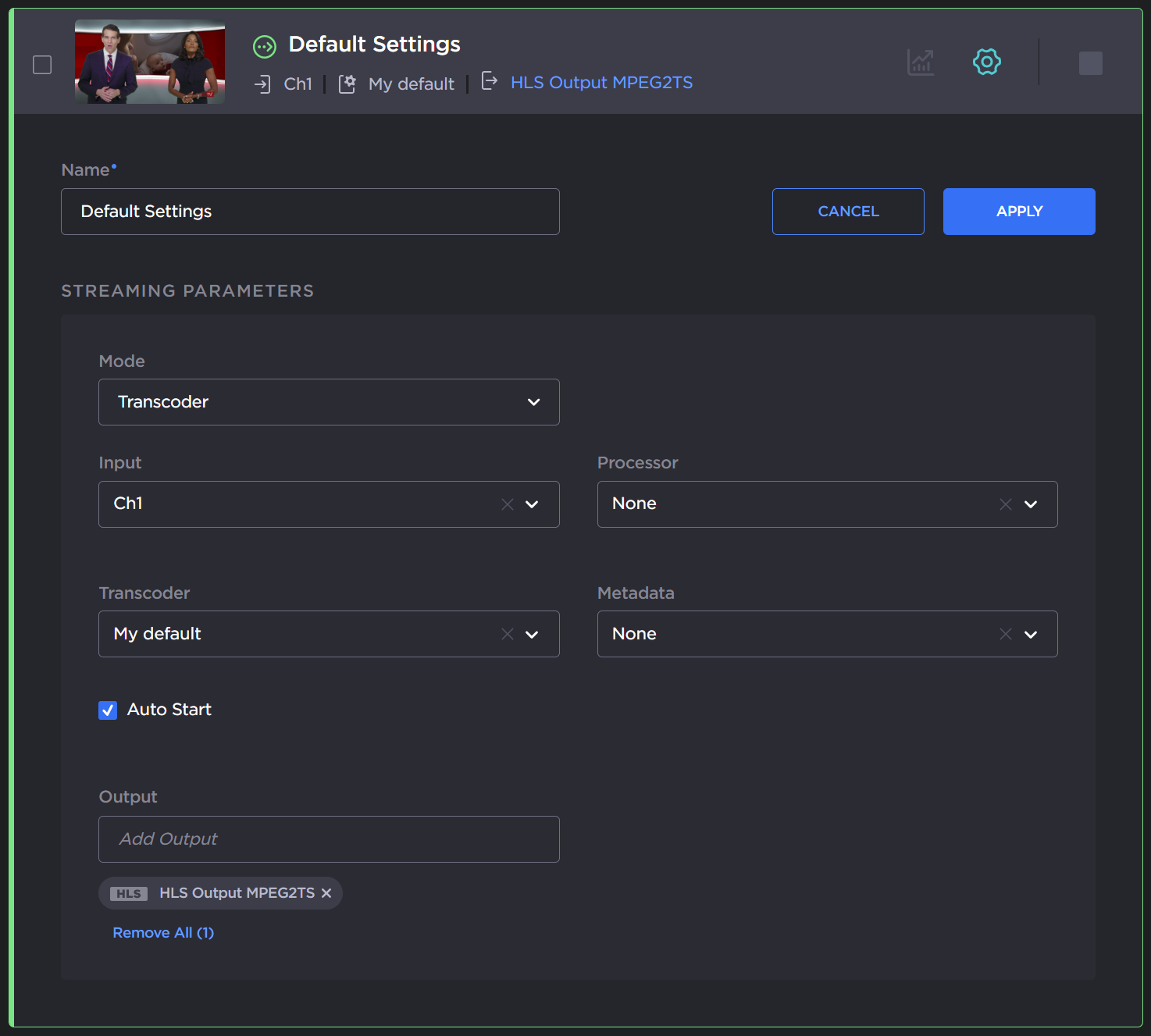Open the statistics chart icon

click(x=921, y=62)
